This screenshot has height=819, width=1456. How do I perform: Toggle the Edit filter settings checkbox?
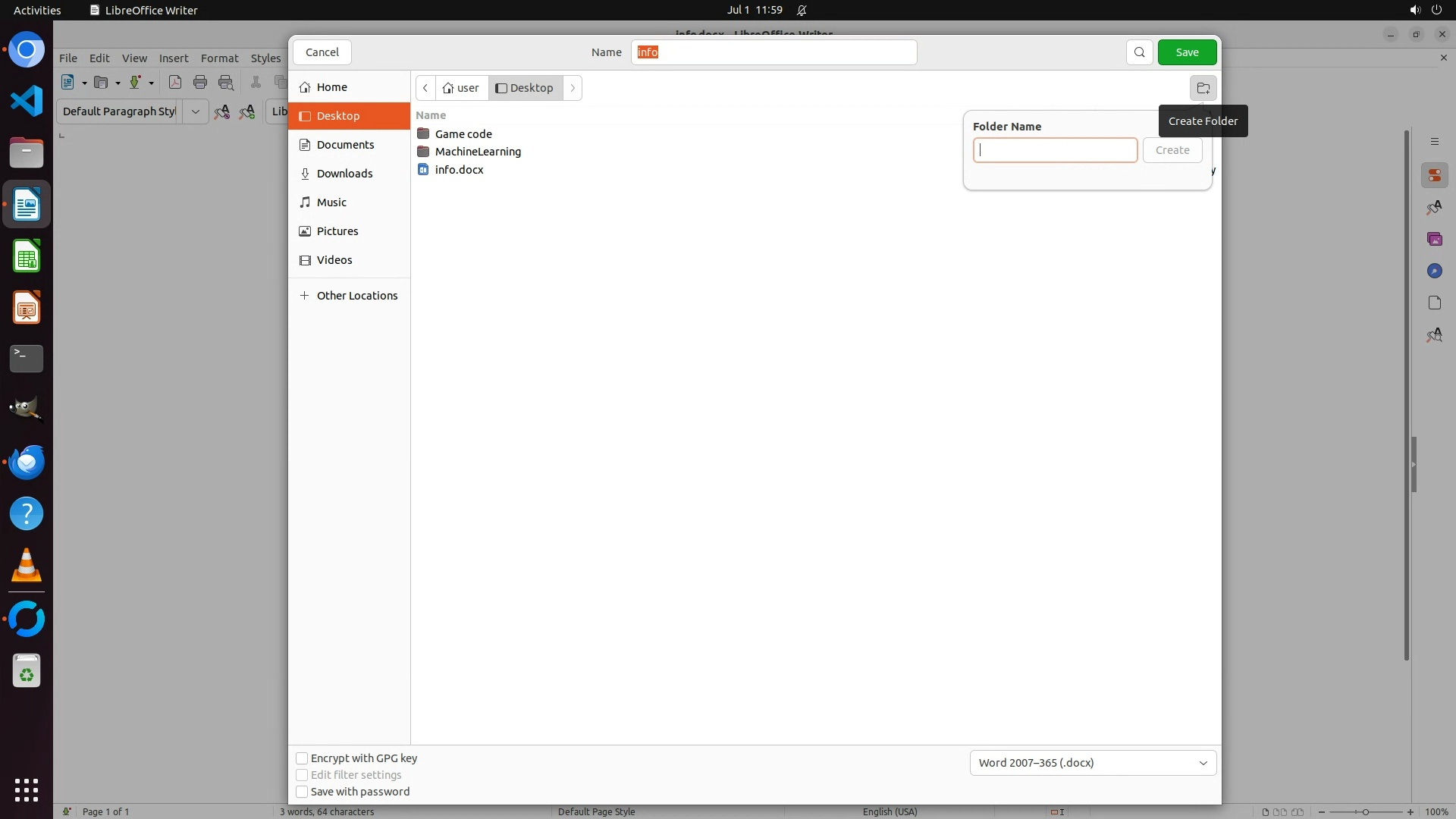pos(302,775)
